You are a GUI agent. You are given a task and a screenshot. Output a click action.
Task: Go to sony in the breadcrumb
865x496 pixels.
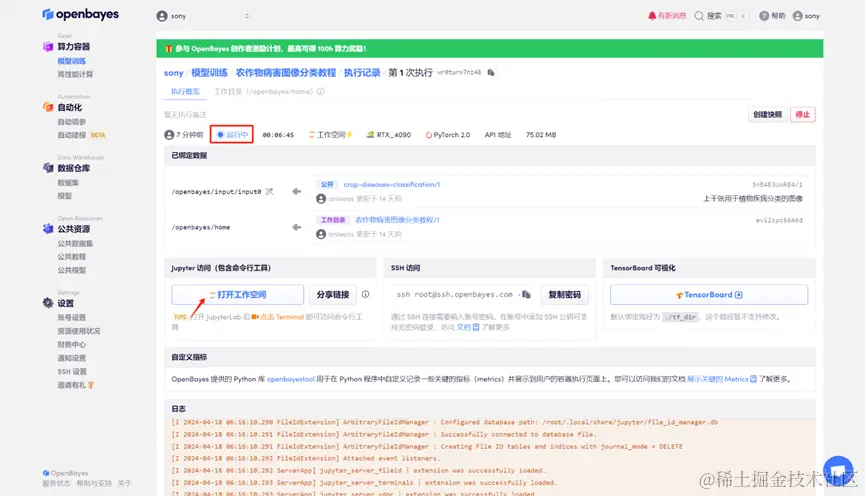tap(173, 73)
